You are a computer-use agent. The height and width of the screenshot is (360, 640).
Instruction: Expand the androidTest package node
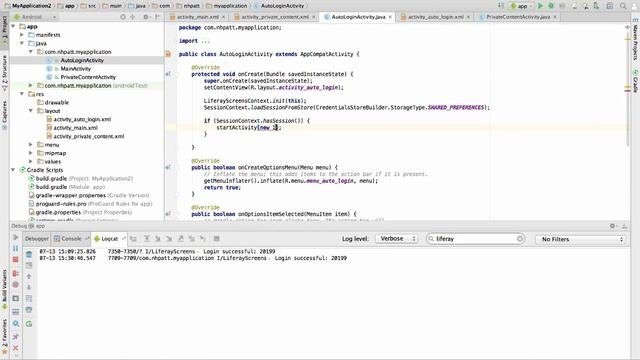click(31, 85)
